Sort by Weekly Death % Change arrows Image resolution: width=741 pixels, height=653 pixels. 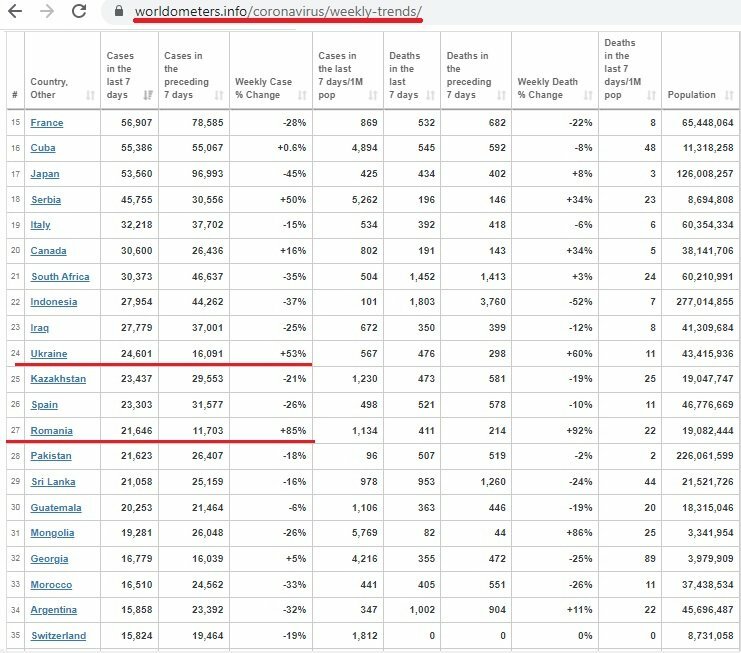pos(588,95)
